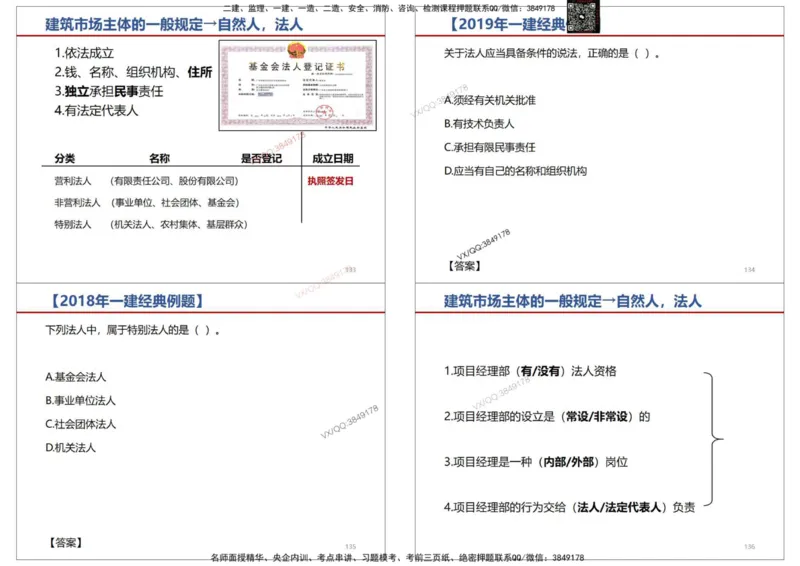Click the 成立日期 column header
800x566 pixels.
[333, 158]
